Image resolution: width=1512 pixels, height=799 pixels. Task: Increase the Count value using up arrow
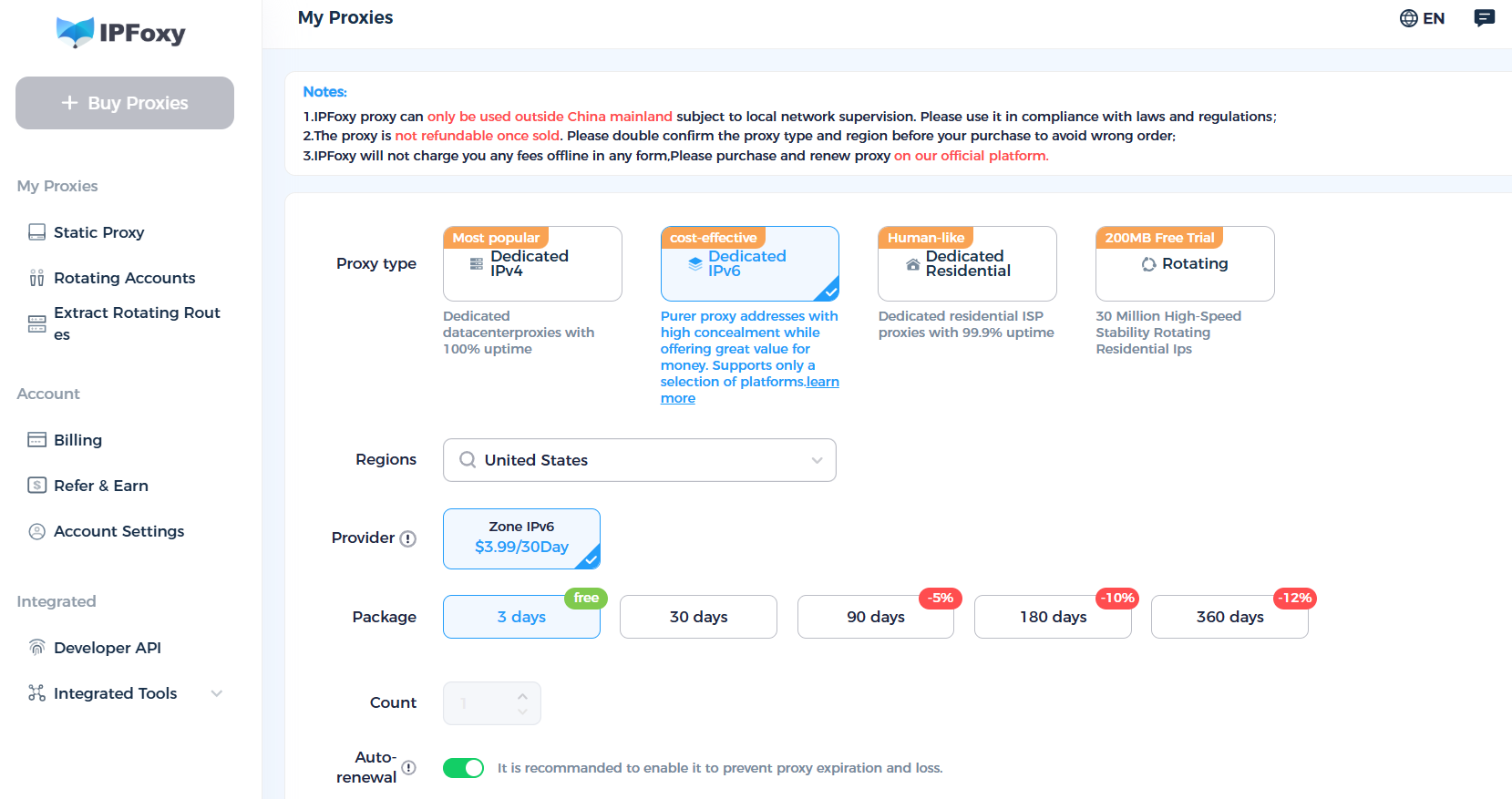pyautogui.click(x=522, y=696)
